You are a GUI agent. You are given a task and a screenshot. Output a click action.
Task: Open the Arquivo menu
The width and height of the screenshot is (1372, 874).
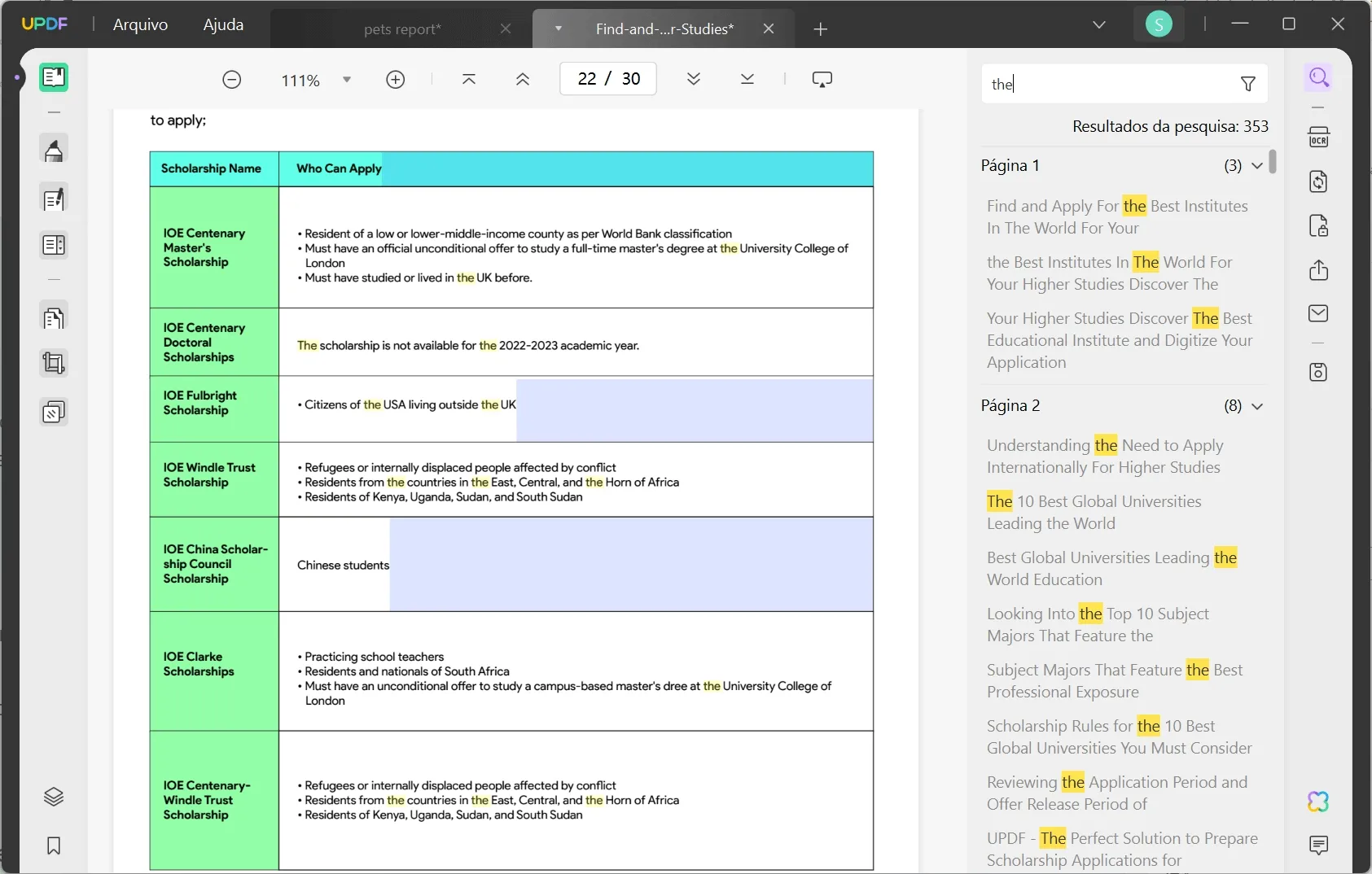point(140,24)
